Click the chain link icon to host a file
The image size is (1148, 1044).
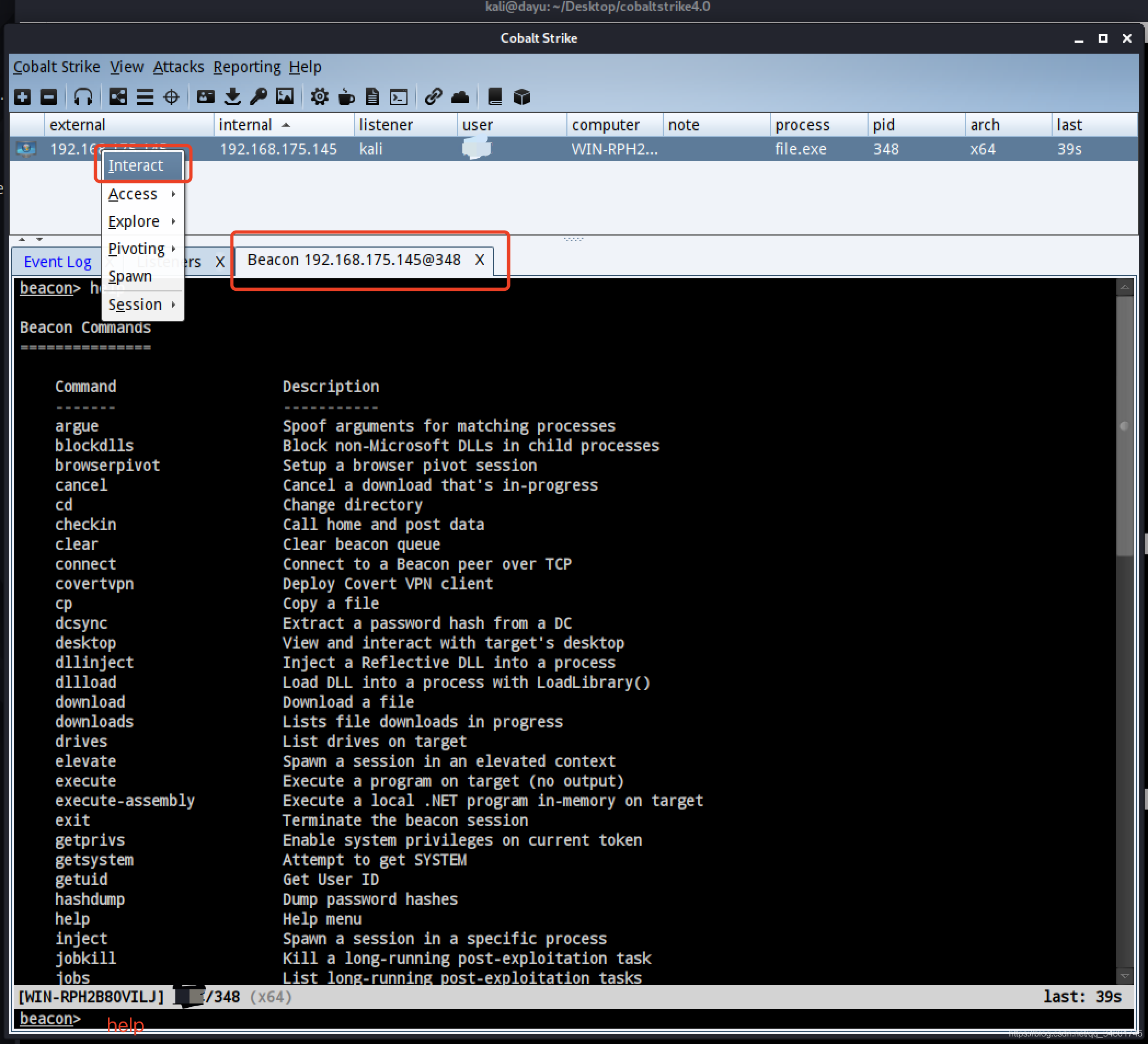[x=433, y=97]
